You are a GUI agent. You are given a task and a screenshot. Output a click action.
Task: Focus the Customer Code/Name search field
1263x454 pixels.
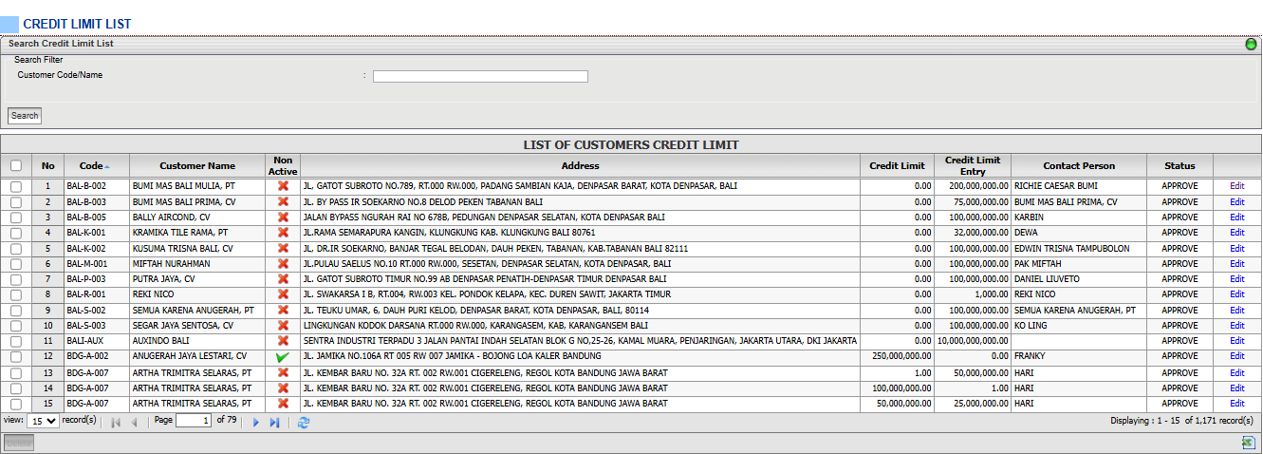click(480, 76)
